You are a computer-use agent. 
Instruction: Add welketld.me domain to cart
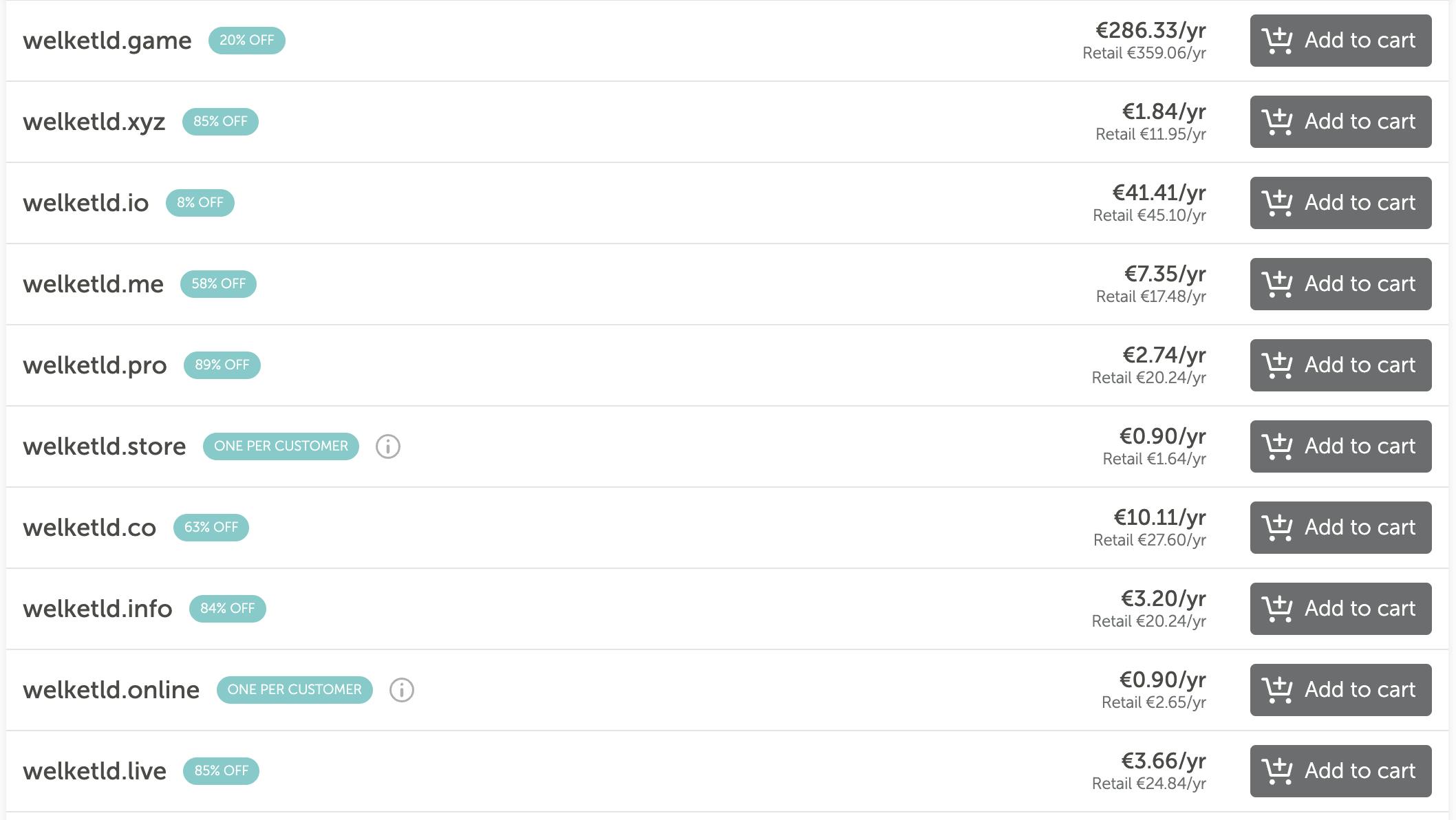pyautogui.click(x=1340, y=284)
